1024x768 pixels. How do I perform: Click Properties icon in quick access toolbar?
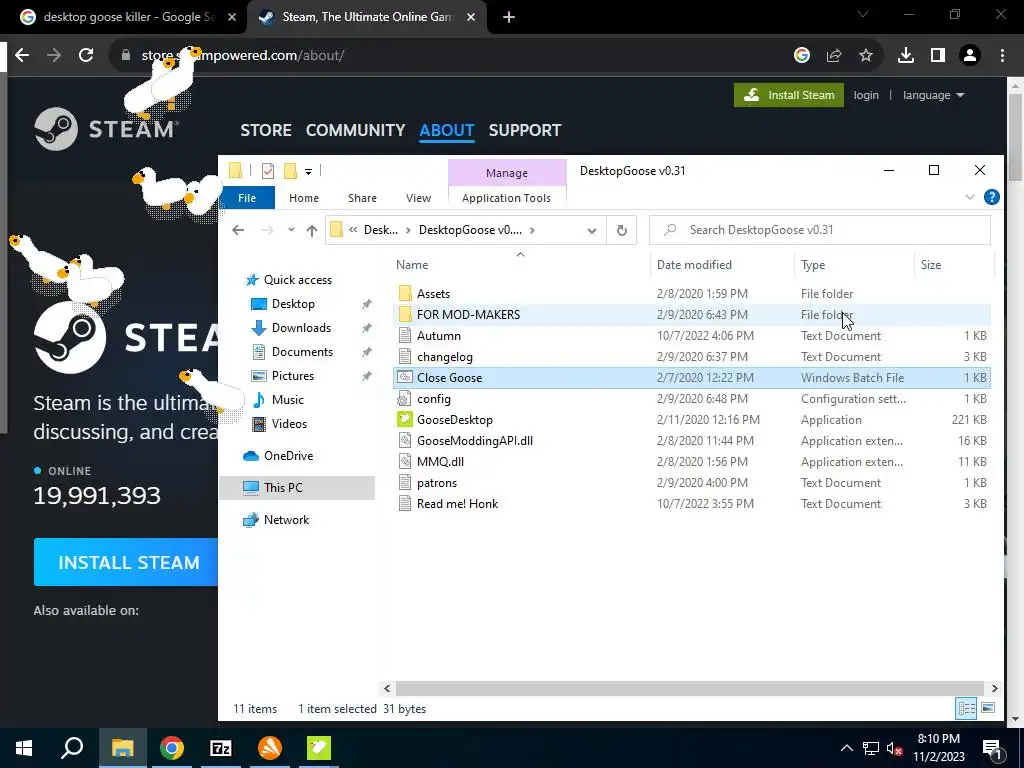[x=268, y=171]
